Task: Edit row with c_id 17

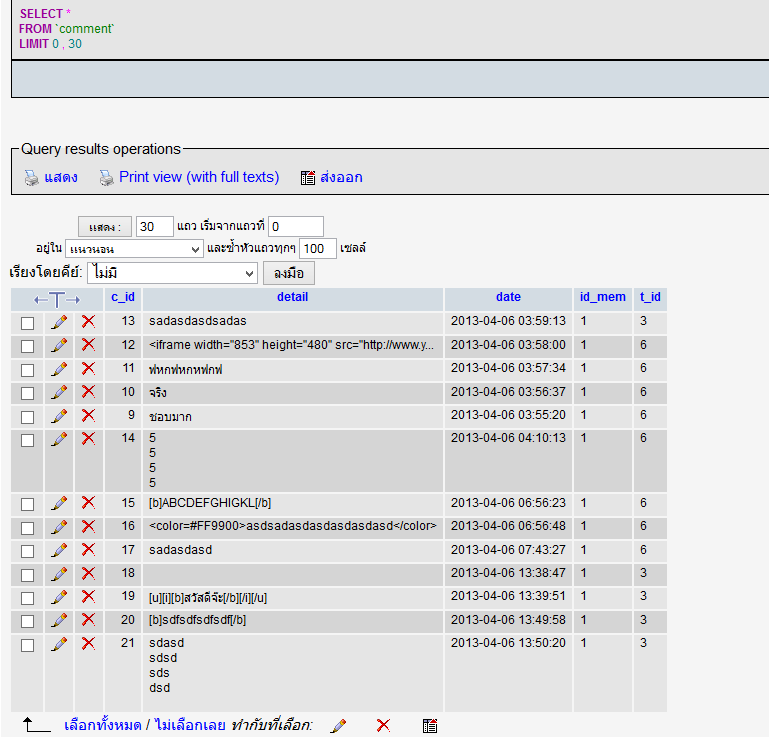Action: point(59,550)
